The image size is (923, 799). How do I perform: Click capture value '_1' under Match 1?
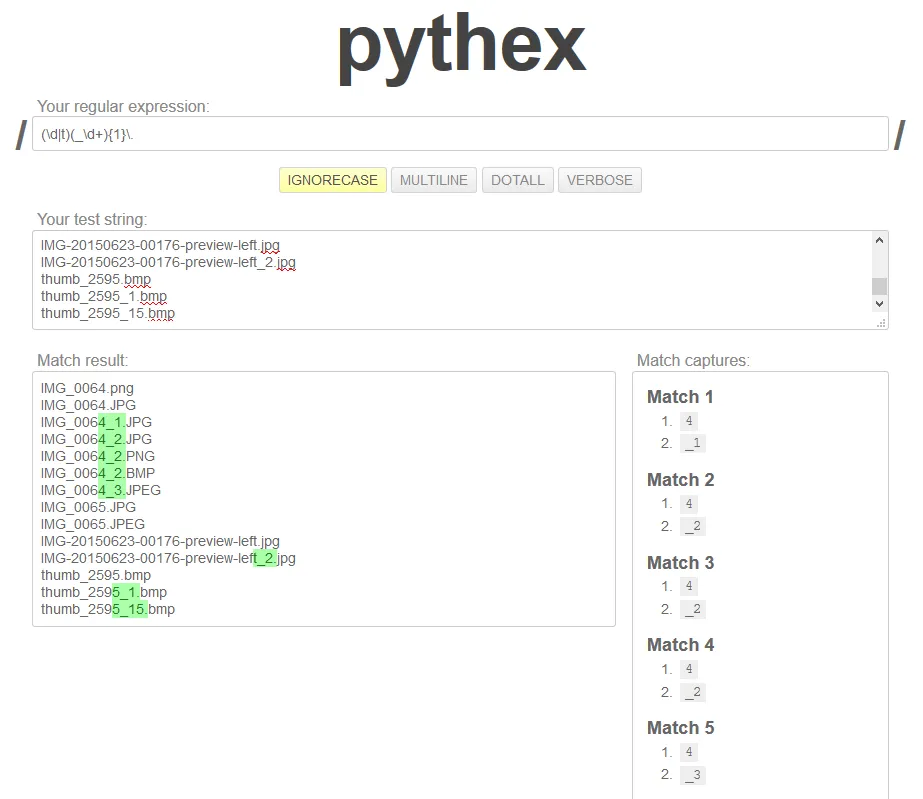[x=693, y=443]
